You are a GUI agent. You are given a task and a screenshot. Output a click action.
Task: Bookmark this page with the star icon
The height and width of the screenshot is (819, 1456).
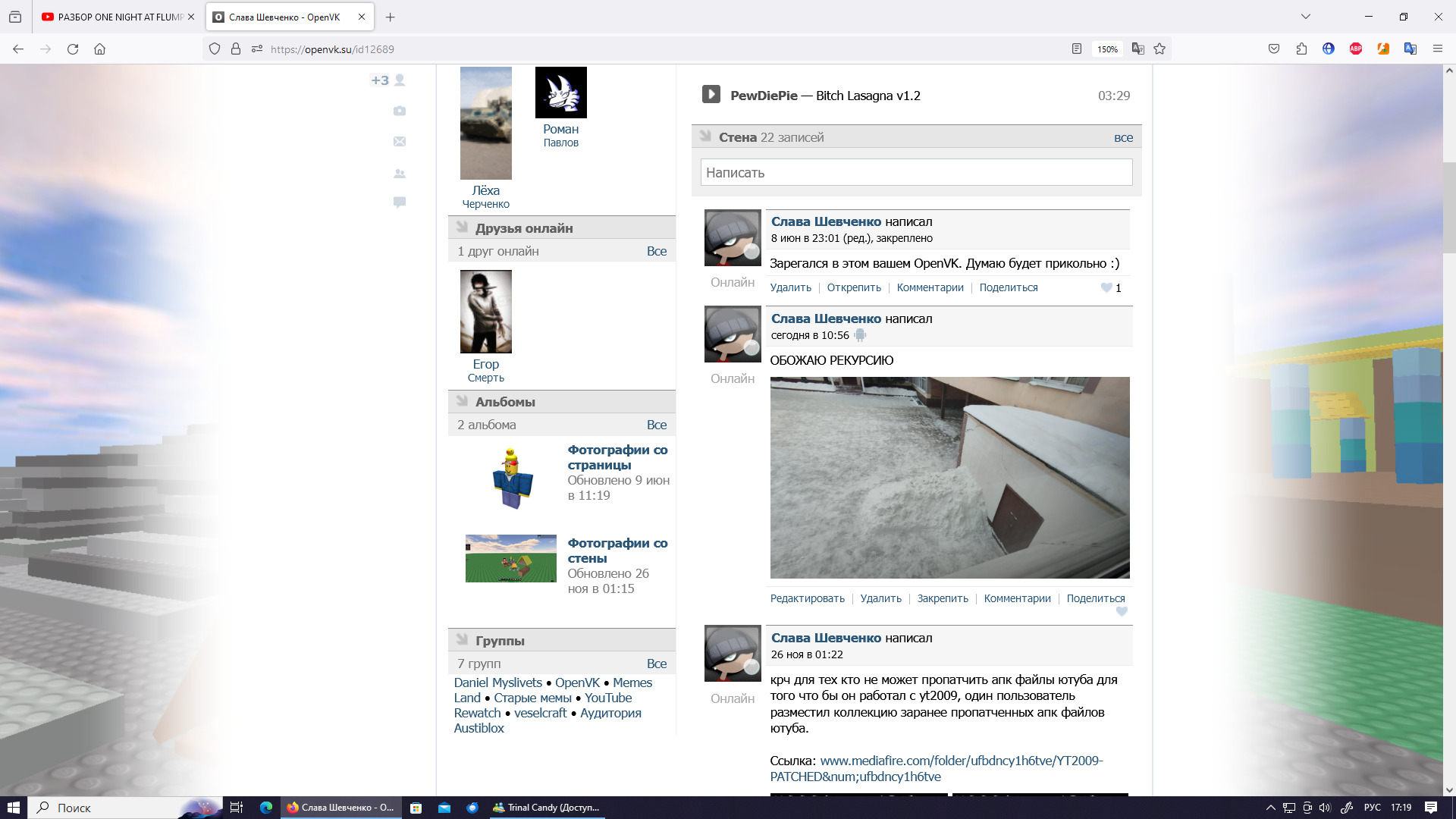[x=1159, y=49]
